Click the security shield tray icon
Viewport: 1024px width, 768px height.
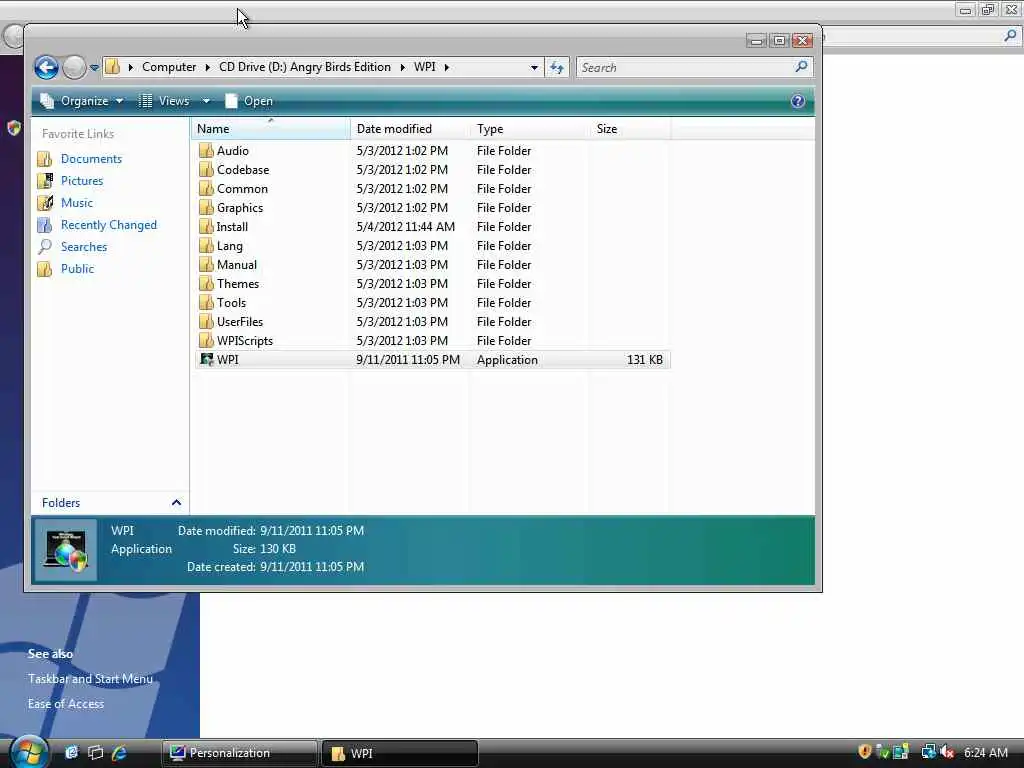pyautogui.click(x=865, y=752)
